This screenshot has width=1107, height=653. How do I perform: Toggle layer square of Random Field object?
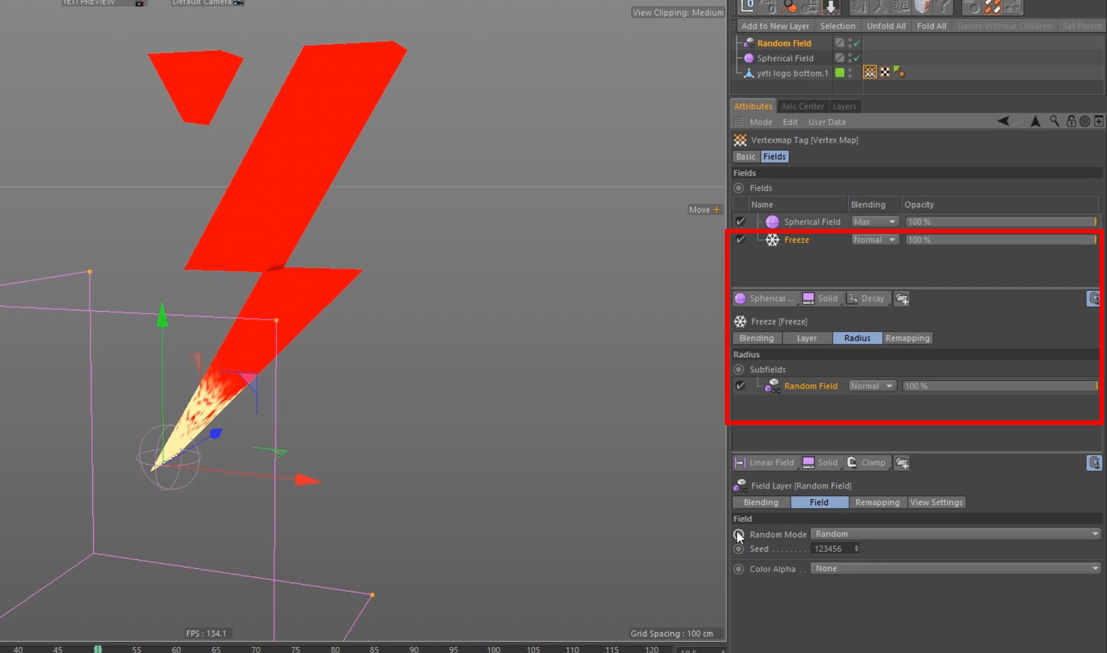coord(839,43)
